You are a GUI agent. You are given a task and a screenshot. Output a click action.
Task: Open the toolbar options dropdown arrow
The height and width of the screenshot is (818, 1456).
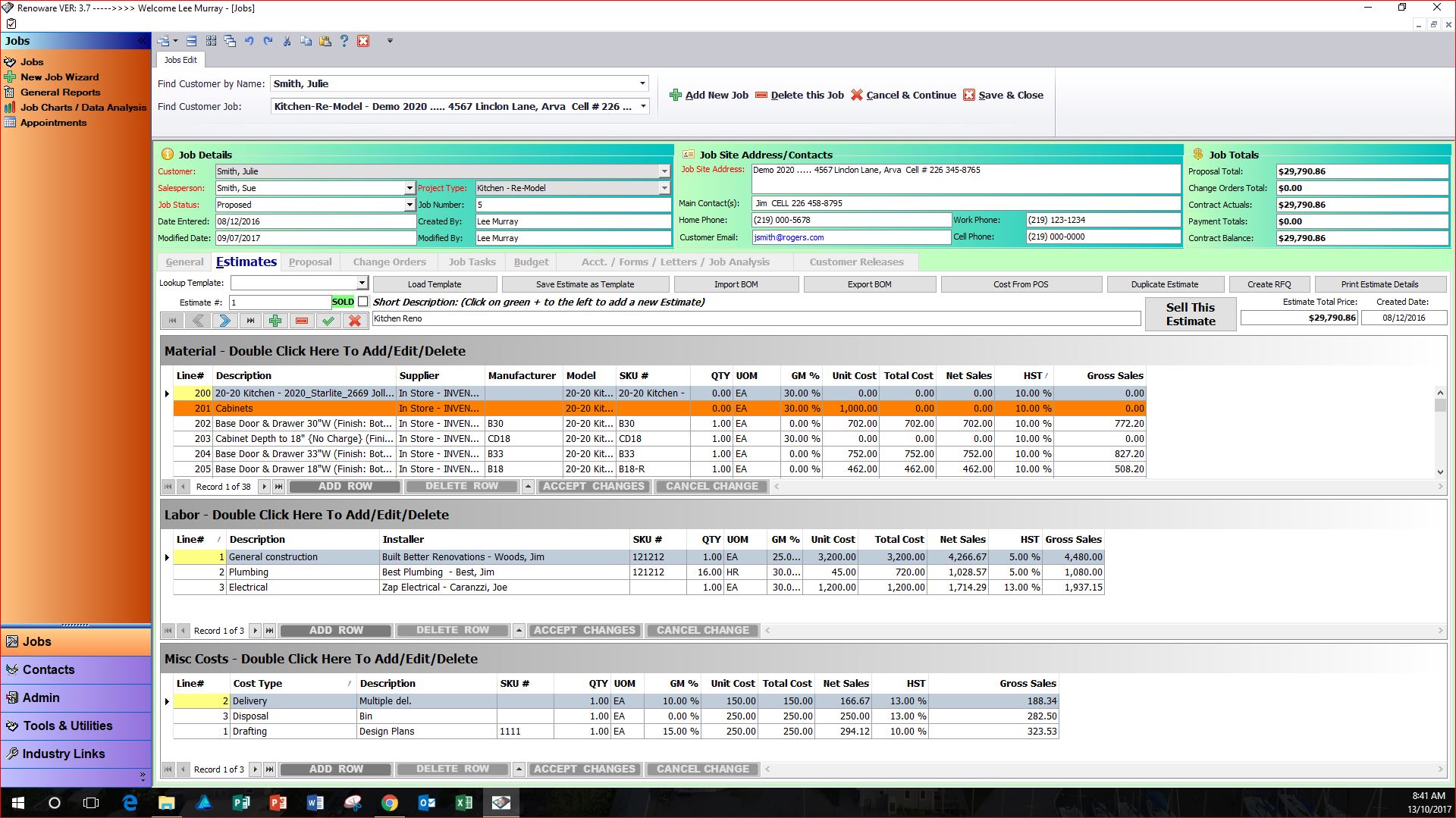[x=390, y=41]
